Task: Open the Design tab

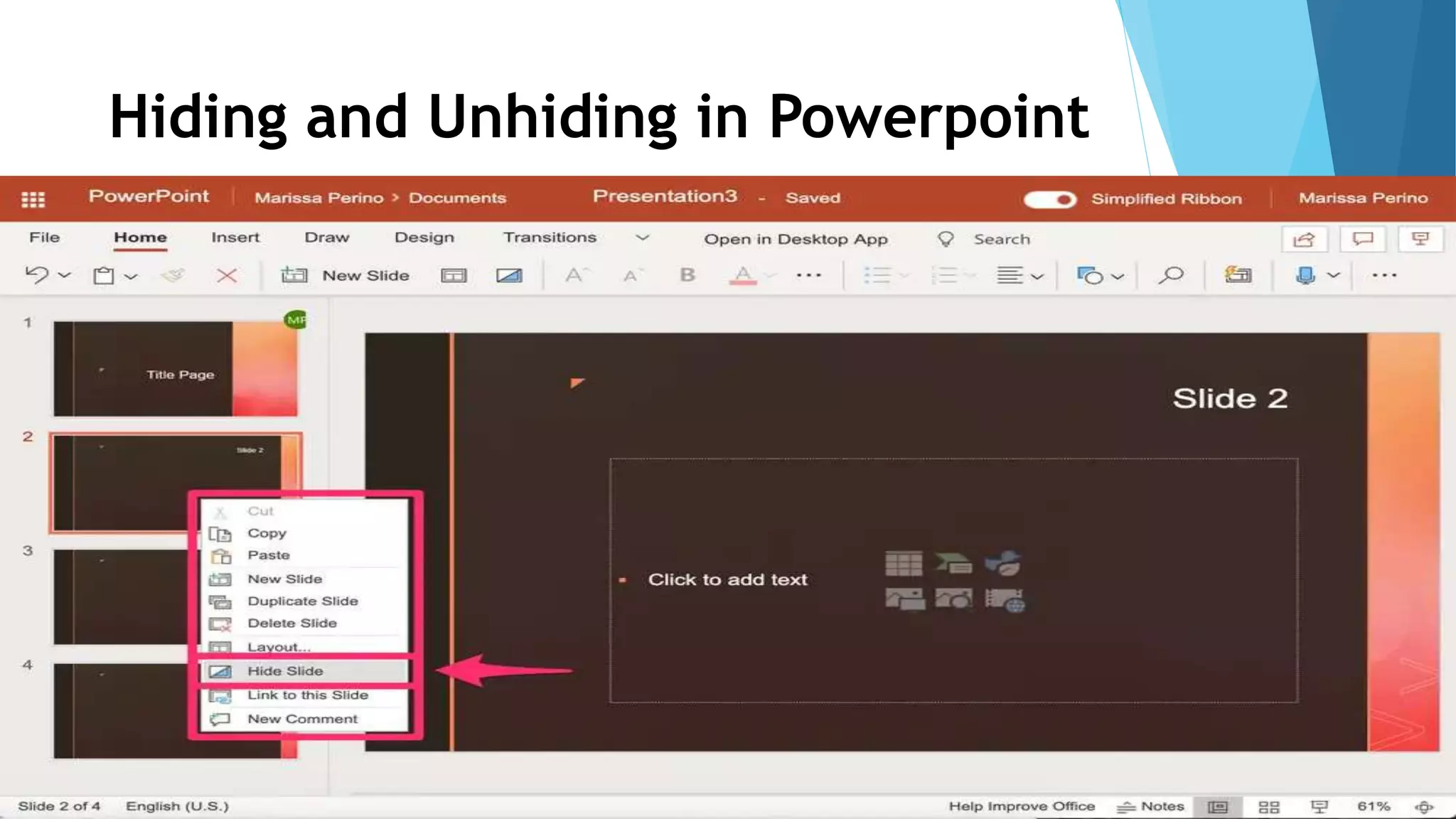Action: click(x=424, y=238)
